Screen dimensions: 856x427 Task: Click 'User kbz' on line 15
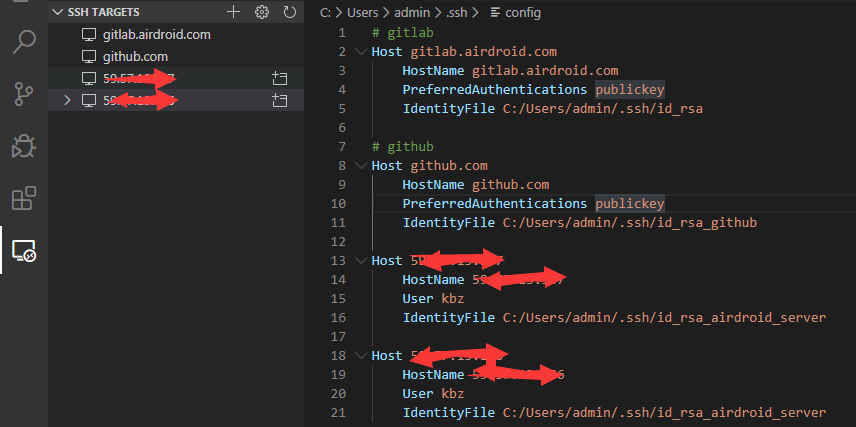click(433, 299)
